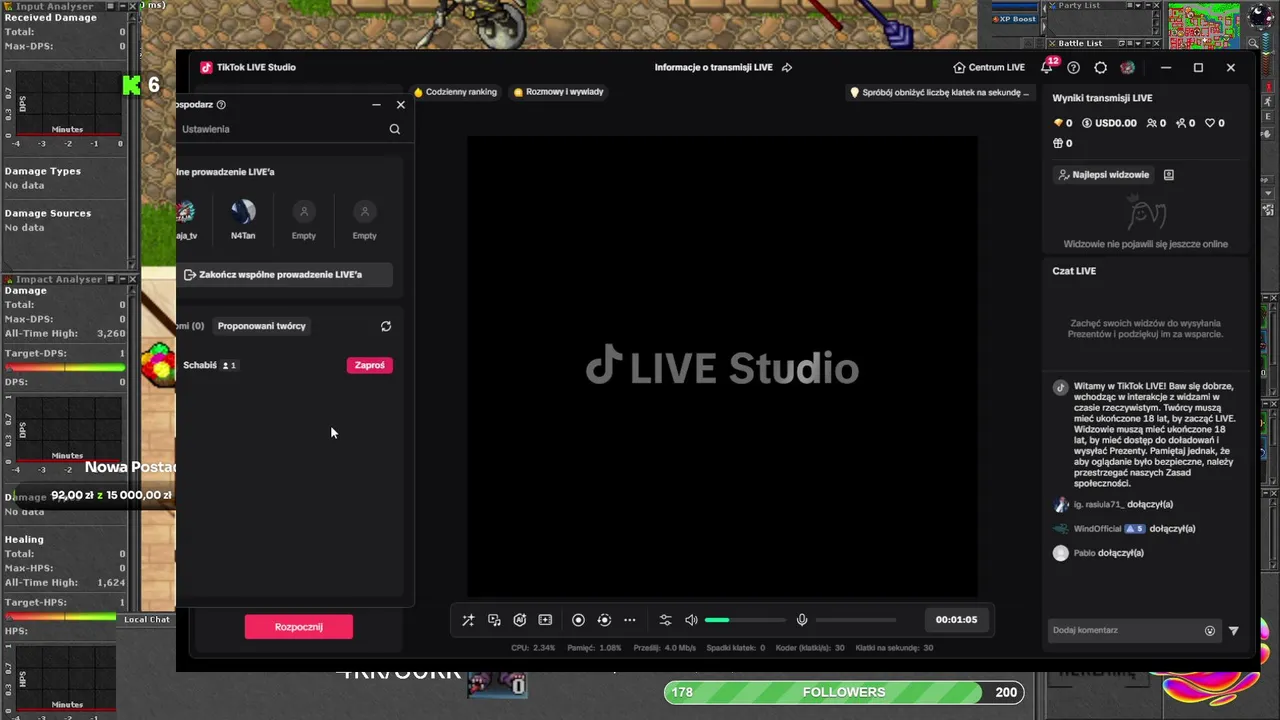
Task: Open the chat filter icon
Action: point(1234,631)
